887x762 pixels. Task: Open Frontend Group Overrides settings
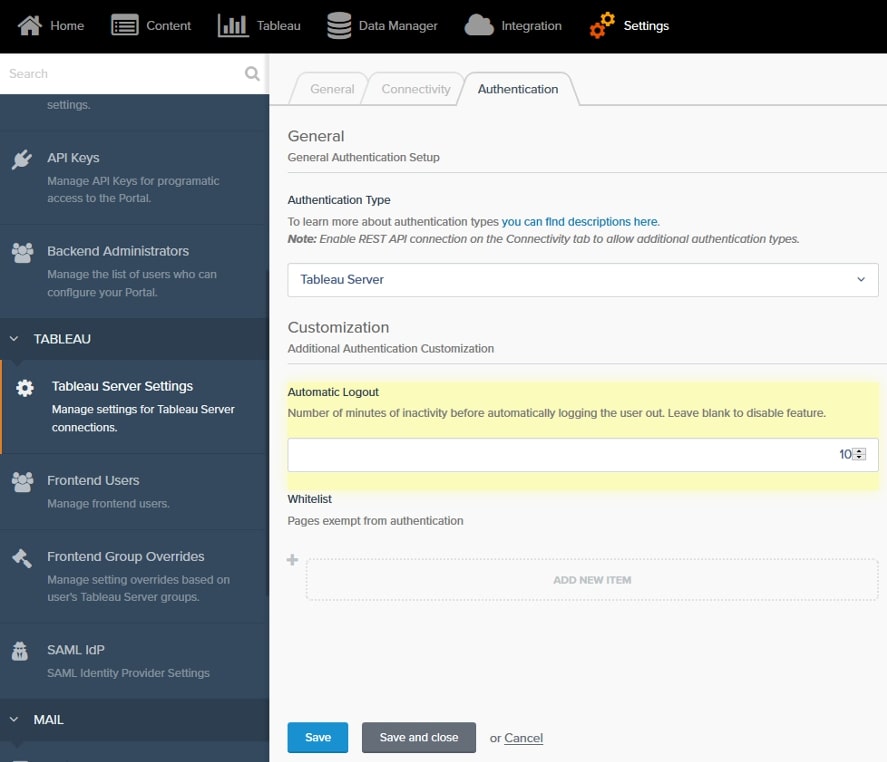[x=134, y=576]
